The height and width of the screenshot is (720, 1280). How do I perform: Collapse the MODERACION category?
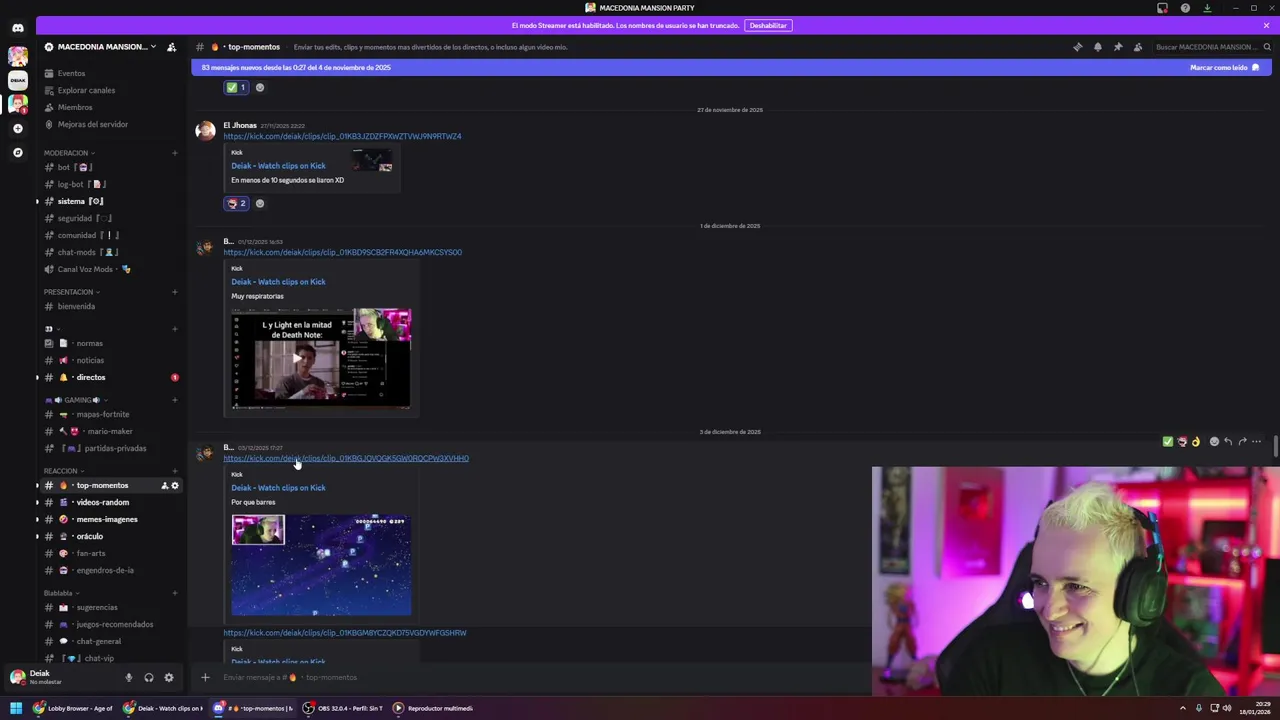coord(69,153)
